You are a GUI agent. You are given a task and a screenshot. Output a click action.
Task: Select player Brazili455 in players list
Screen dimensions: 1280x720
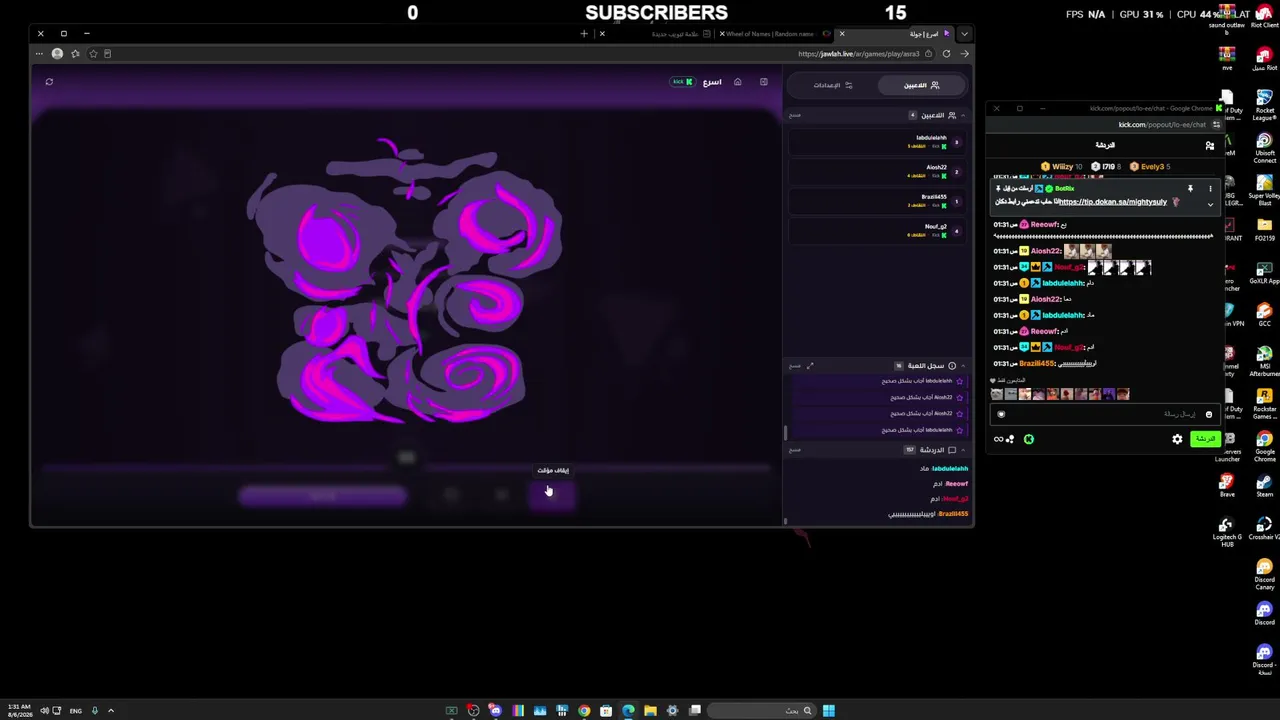coord(877,201)
